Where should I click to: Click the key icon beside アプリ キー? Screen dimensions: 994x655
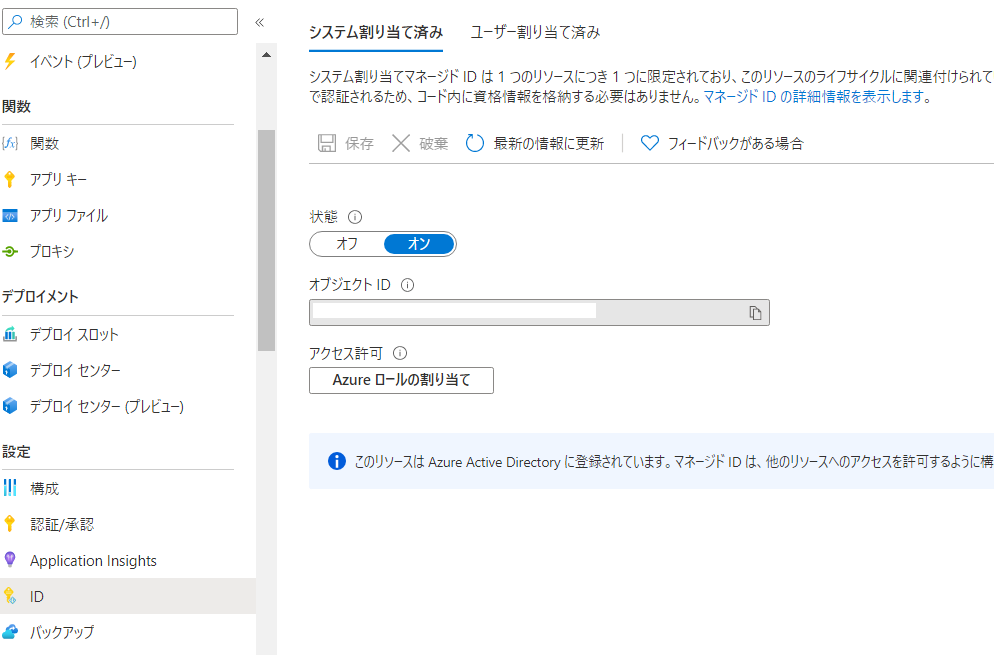[x=10, y=179]
